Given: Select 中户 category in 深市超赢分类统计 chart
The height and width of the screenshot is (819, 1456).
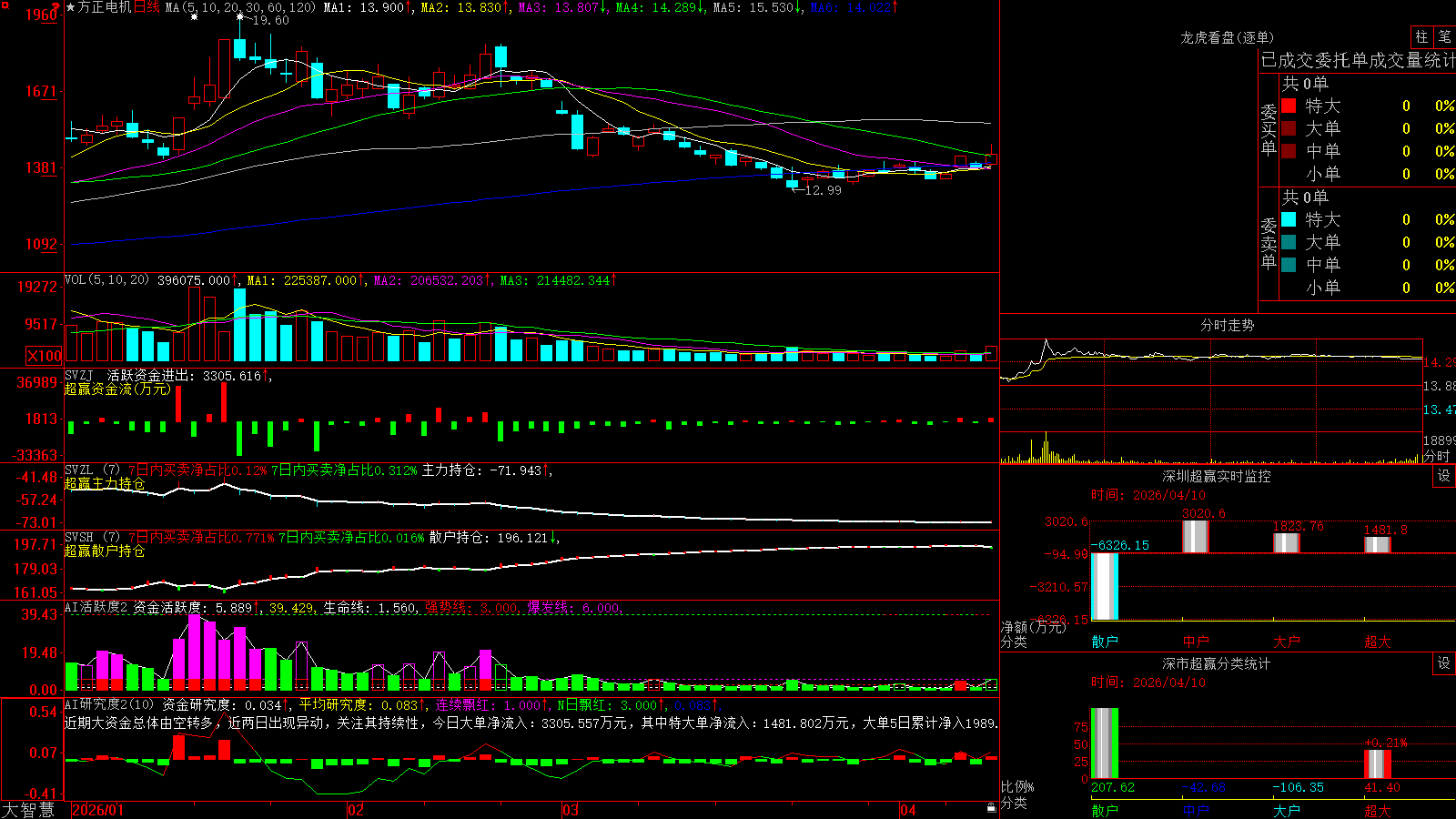Looking at the screenshot, I should pyautogui.click(x=1196, y=811).
